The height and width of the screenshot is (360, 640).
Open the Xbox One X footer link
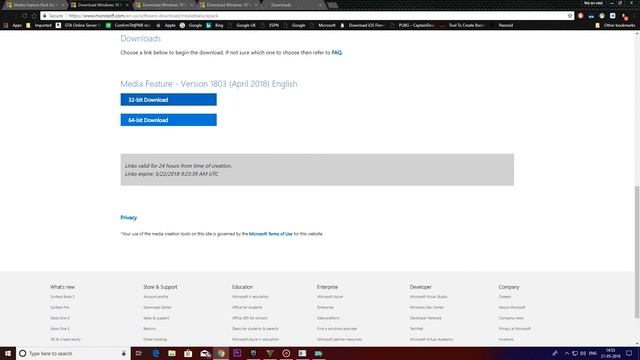[60, 318]
